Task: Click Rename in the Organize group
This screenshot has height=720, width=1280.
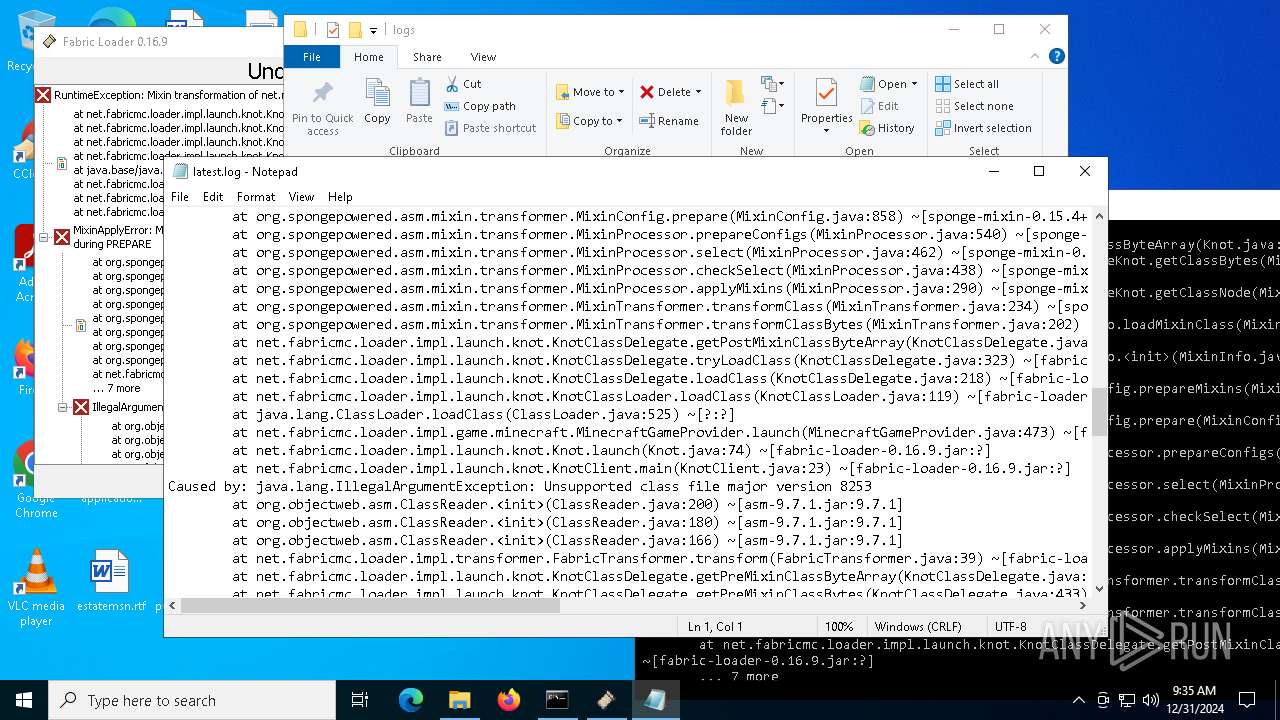Action: 669,121
